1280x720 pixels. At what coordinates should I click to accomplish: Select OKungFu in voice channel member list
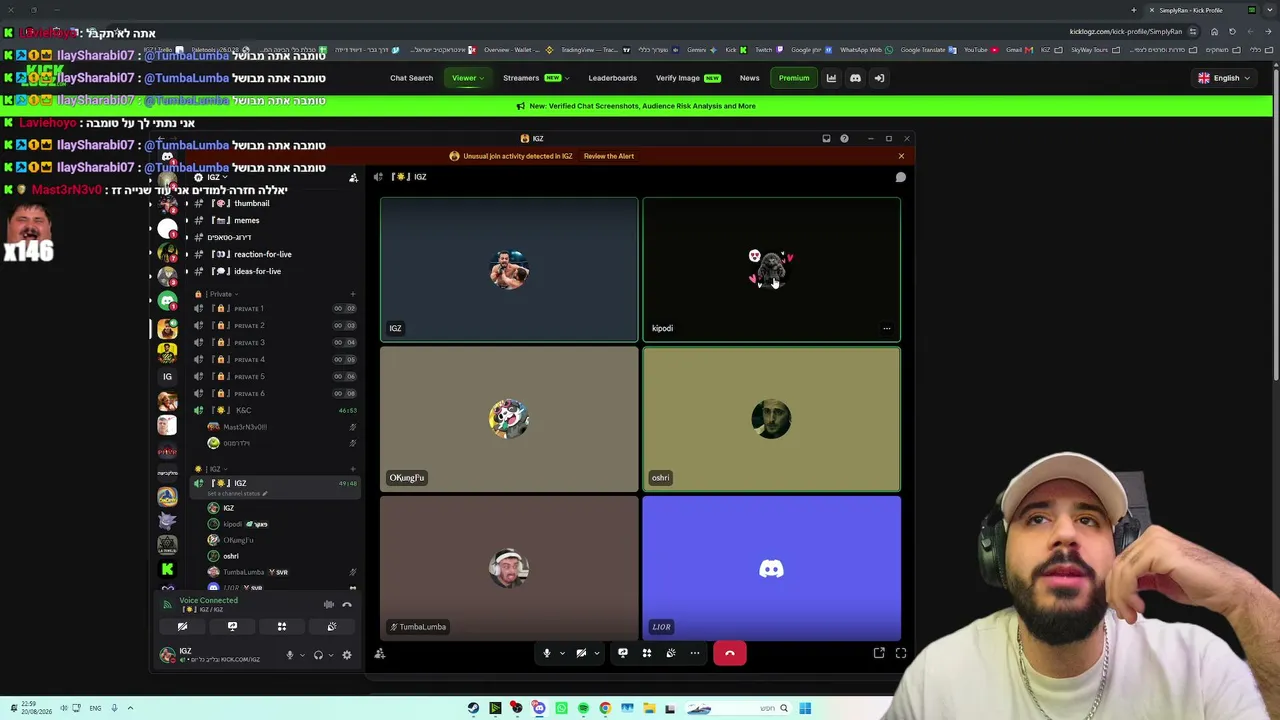pos(238,540)
